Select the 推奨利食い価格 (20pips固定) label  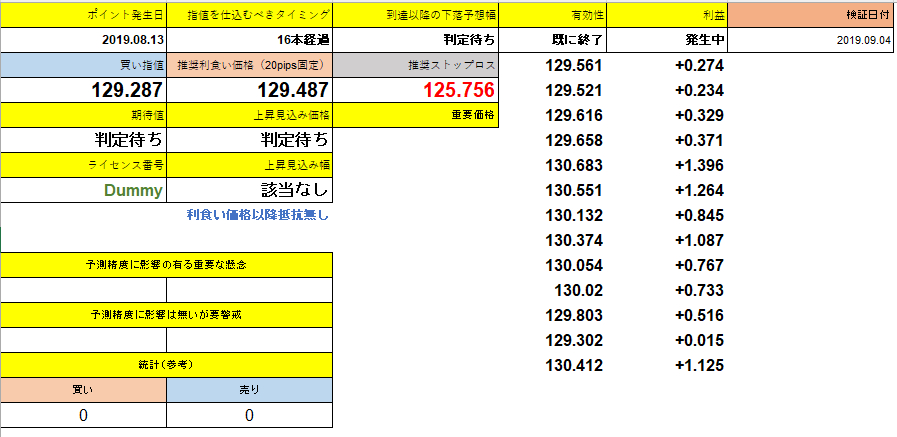point(250,66)
